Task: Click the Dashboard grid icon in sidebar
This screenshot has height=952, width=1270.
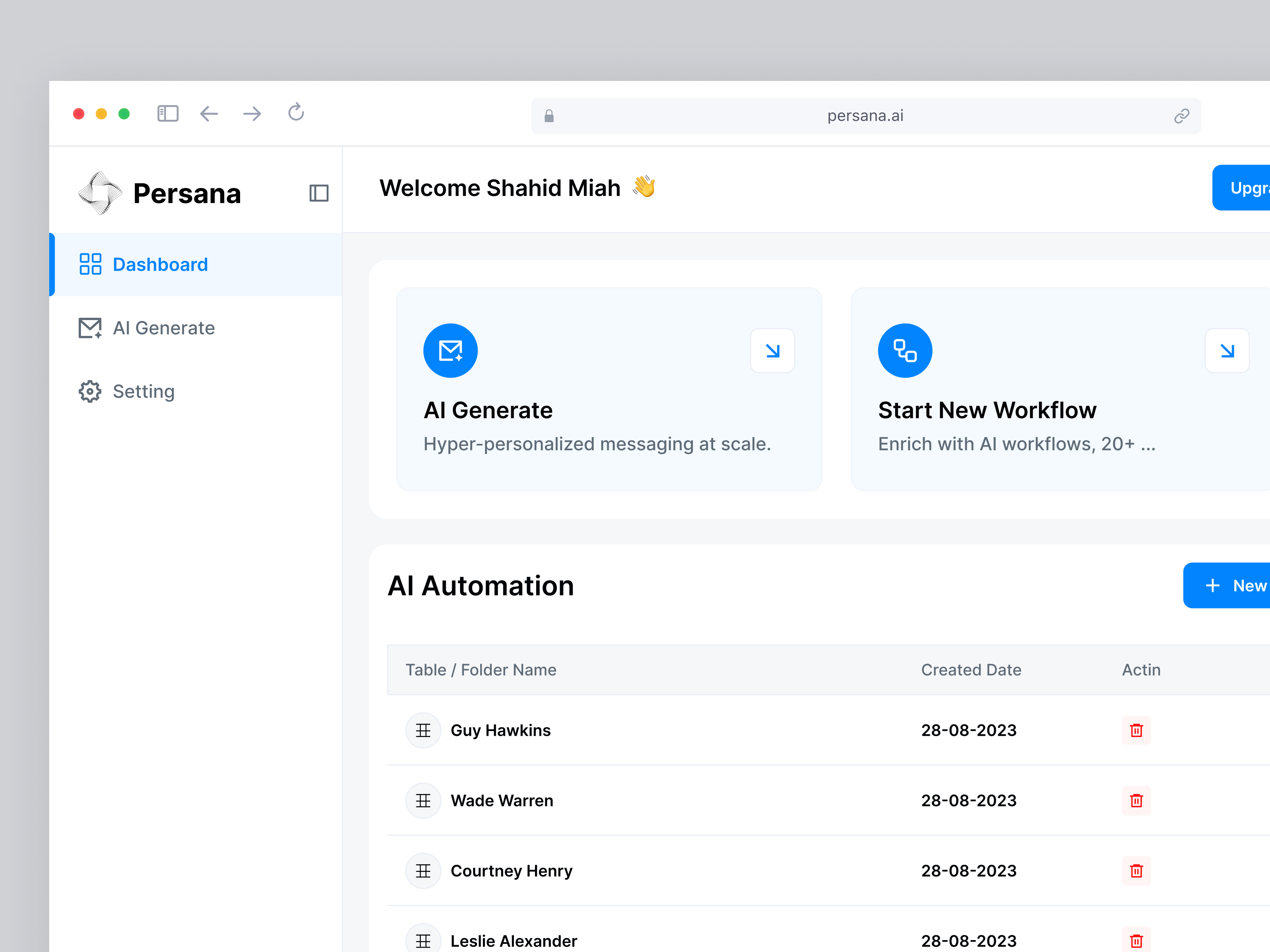Action: click(x=90, y=265)
